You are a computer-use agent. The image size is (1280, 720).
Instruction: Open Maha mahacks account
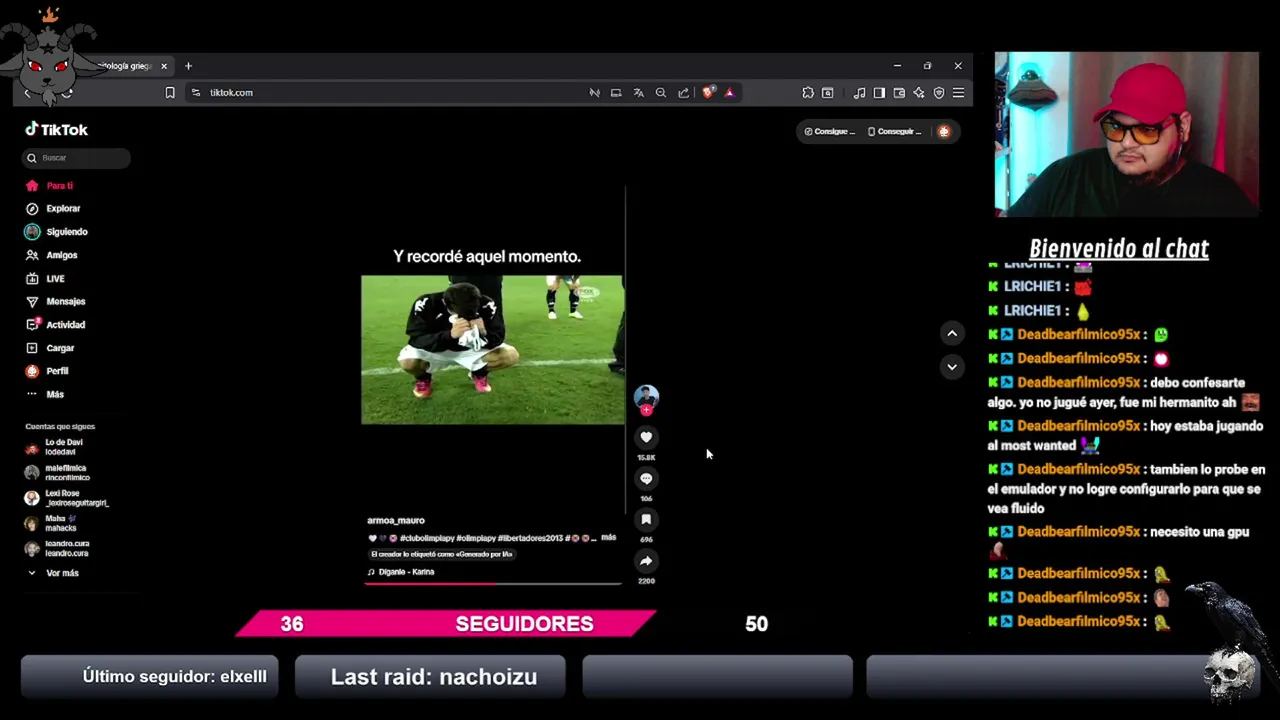coord(52,523)
